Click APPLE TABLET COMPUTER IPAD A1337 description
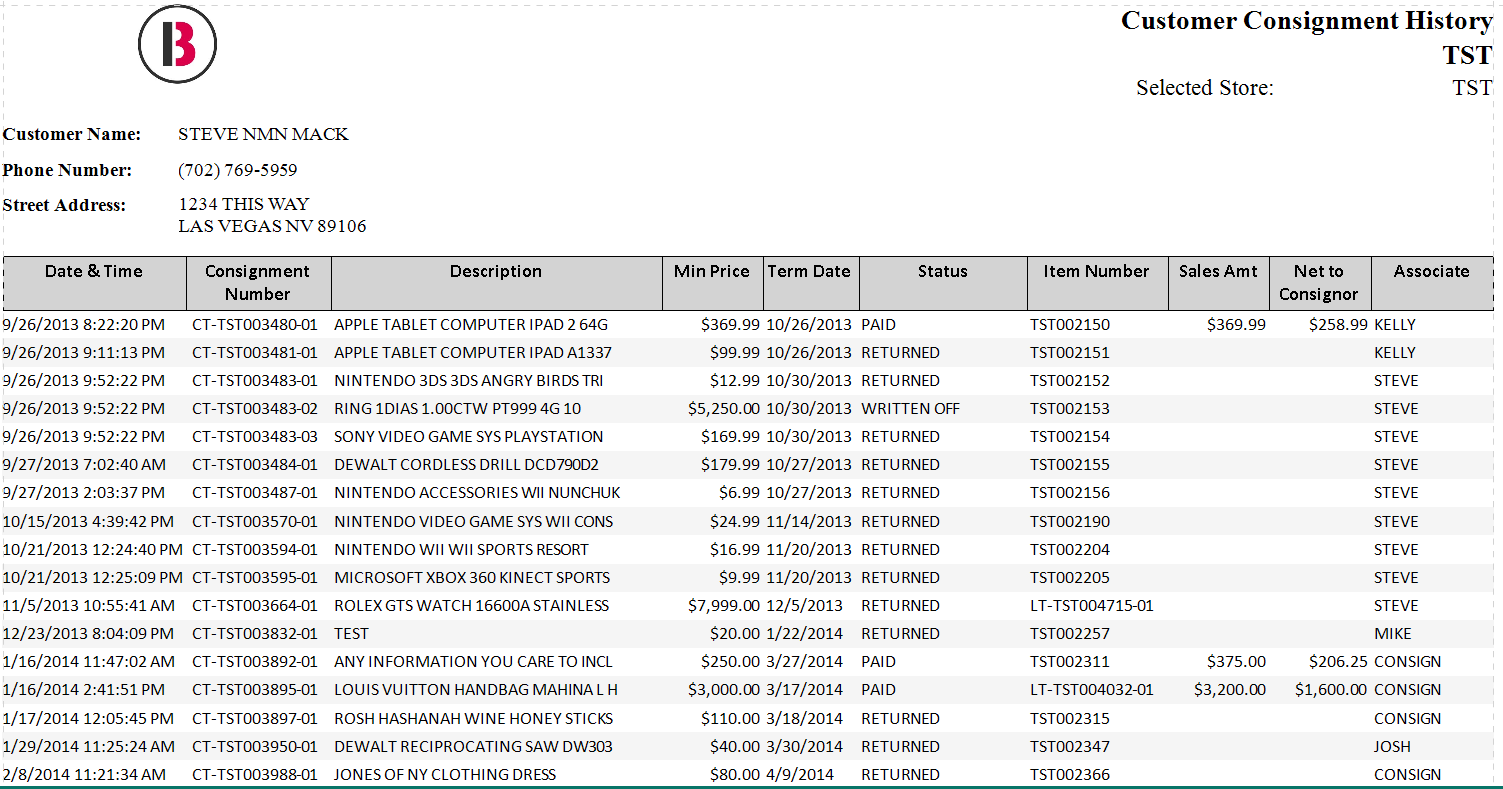The image size is (1503, 789). [473, 353]
